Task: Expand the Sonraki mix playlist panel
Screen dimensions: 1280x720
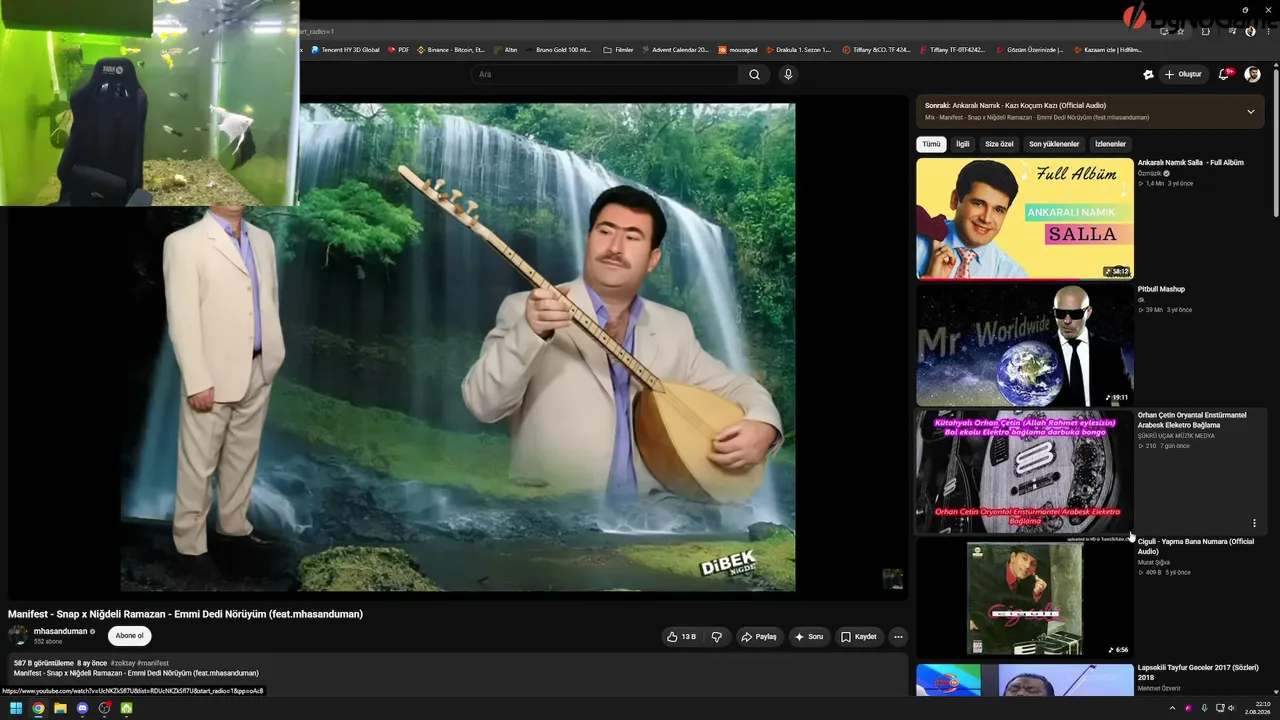Action: [1250, 111]
